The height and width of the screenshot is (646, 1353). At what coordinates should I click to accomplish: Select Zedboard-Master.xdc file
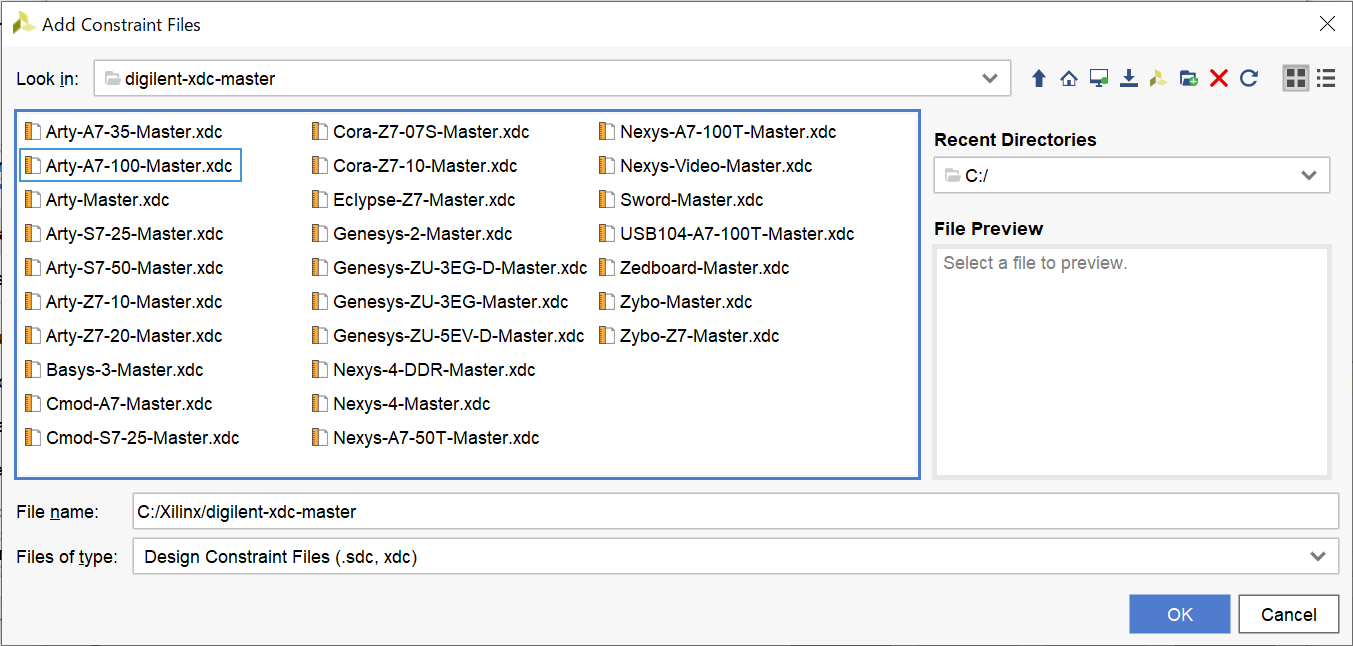694,268
